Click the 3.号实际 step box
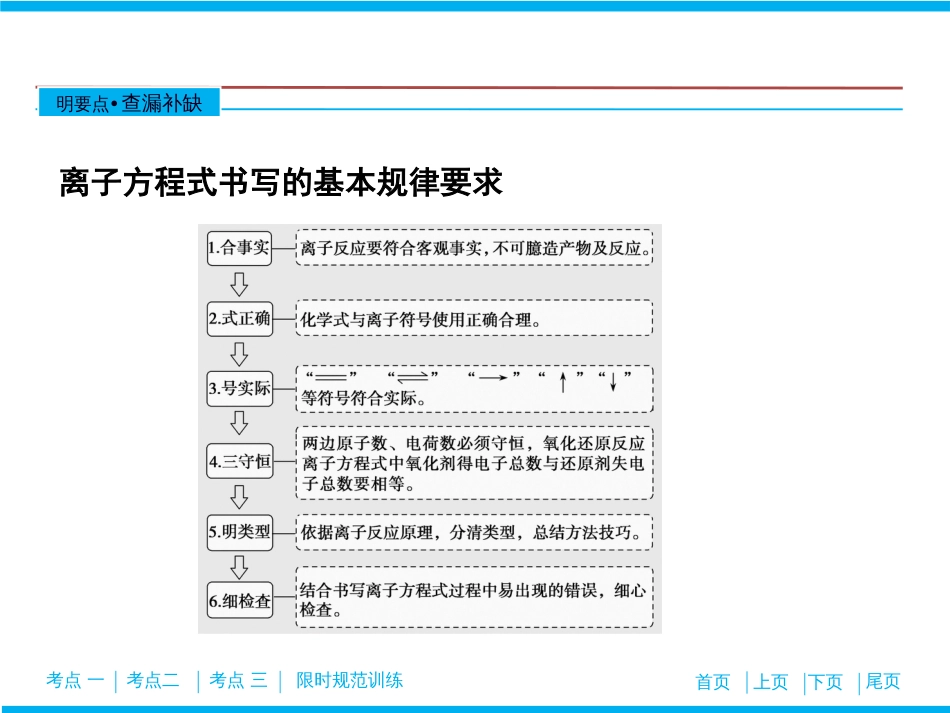950x713 pixels. 239,389
